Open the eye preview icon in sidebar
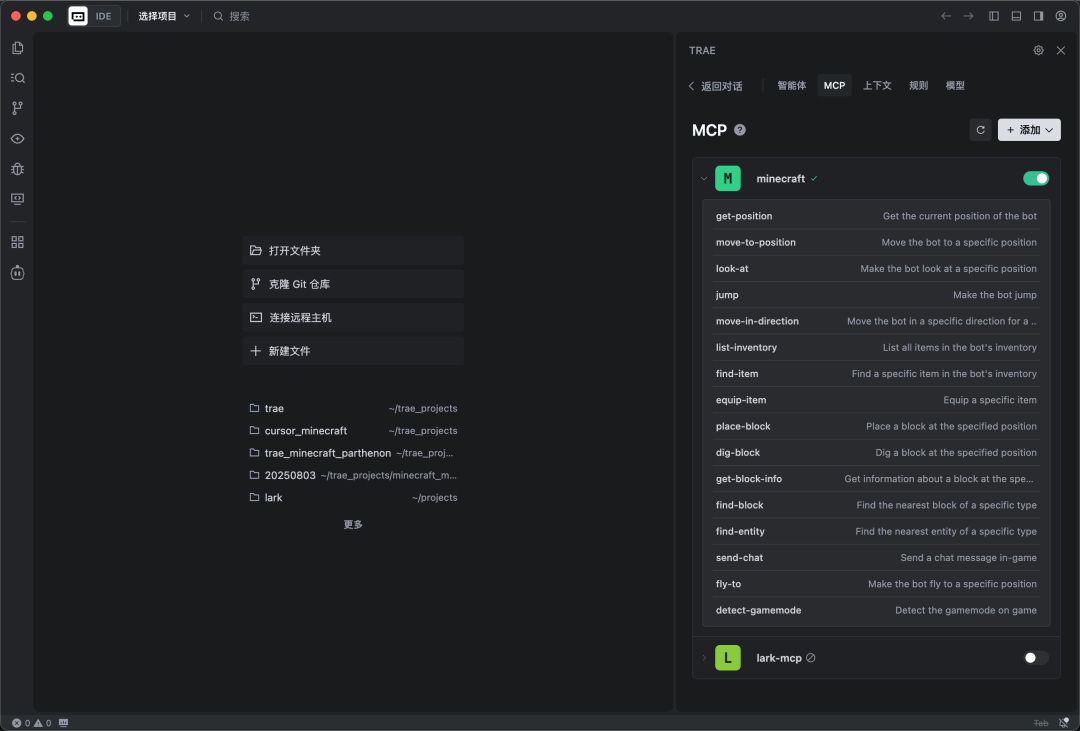This screenshot has height=731, width=1080. (x=17, y=138)
